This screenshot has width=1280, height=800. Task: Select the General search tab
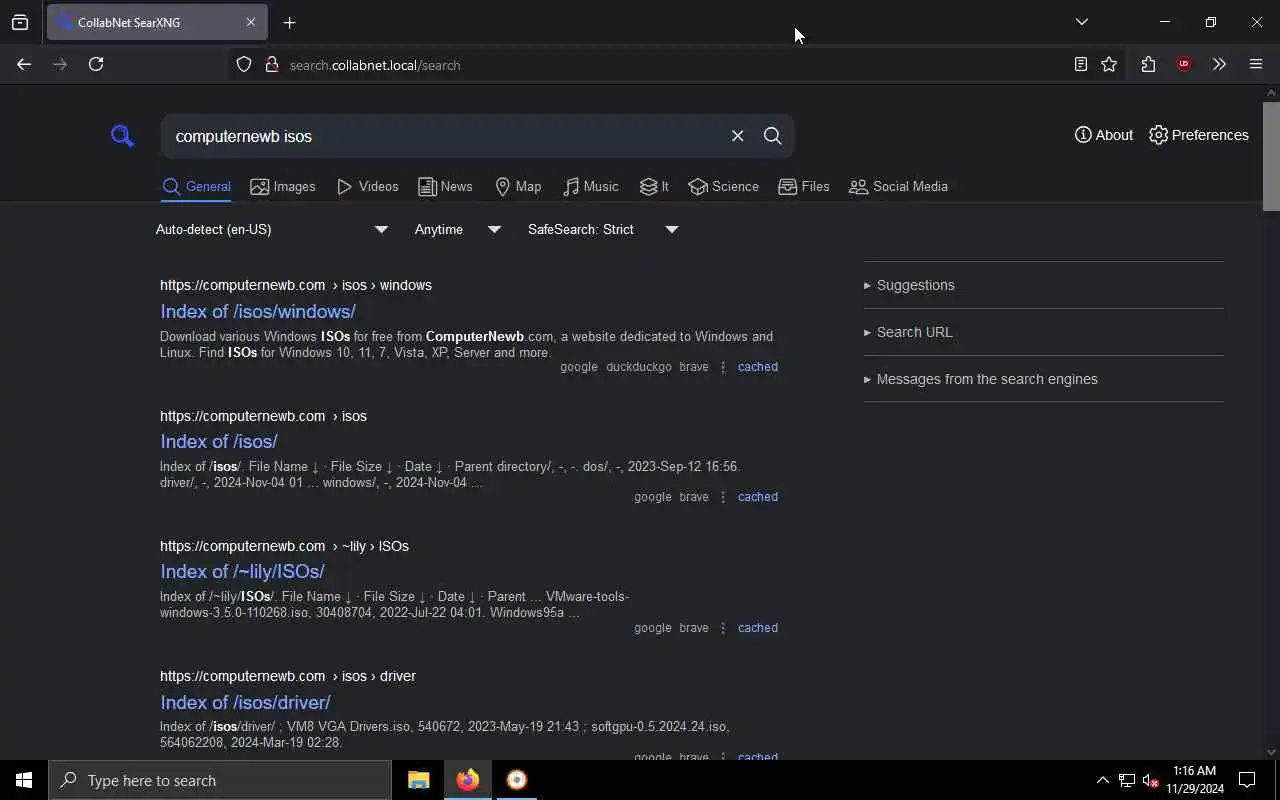pos(197,187)
